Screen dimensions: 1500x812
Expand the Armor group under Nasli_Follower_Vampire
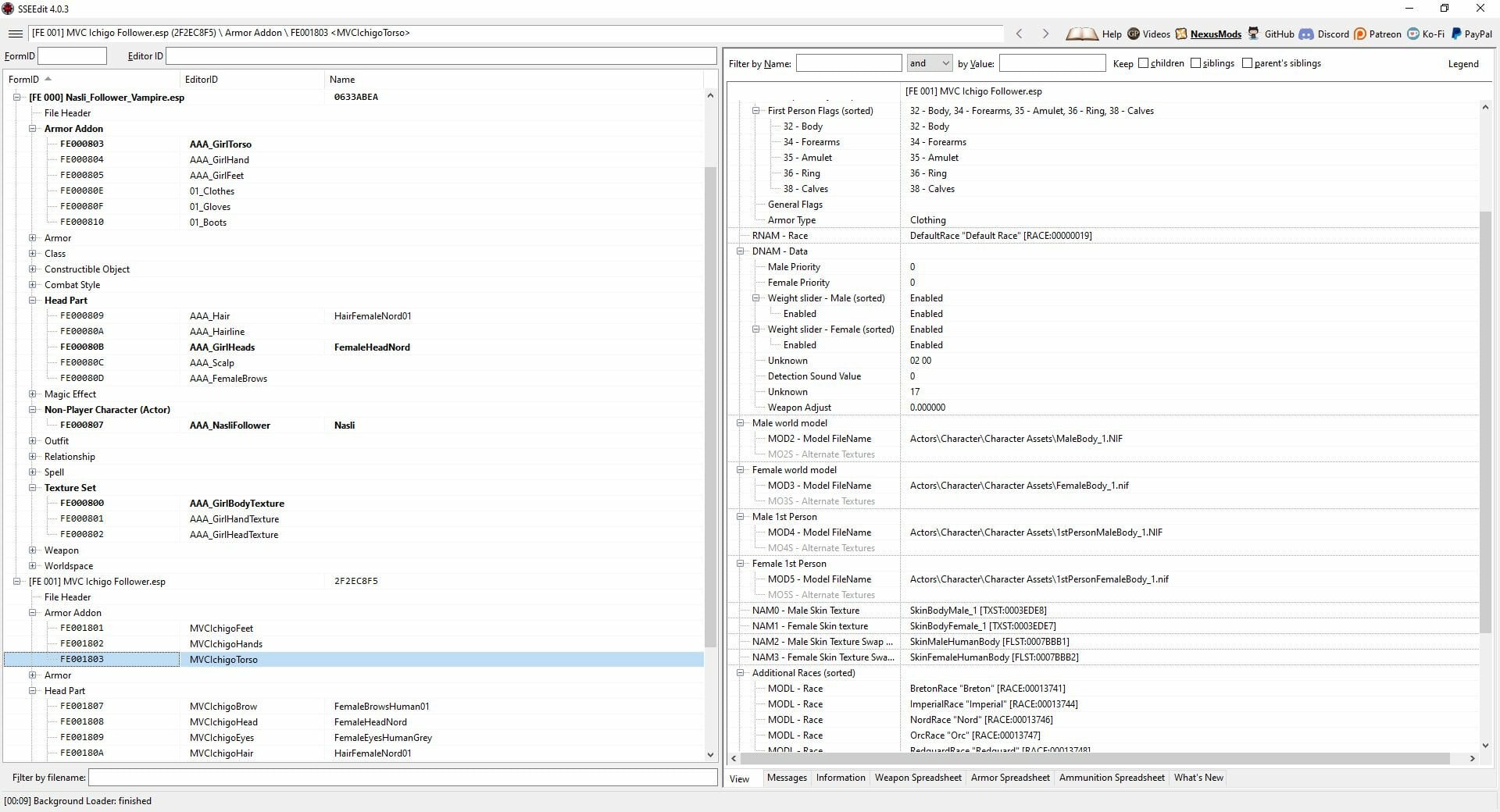[33, 238]
